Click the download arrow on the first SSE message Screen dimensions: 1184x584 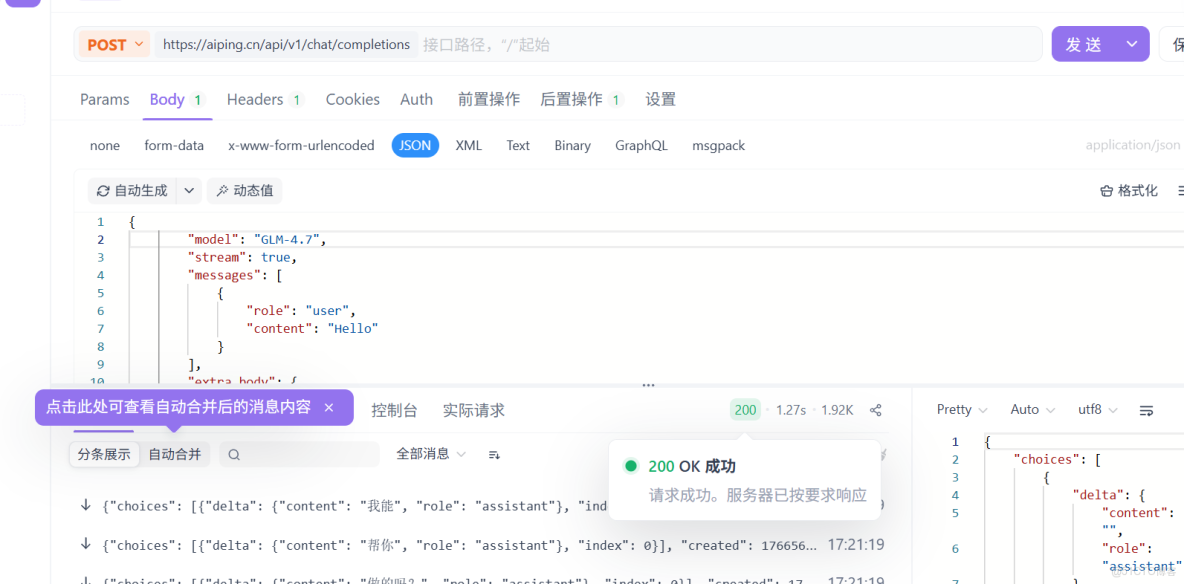coord(85,505)
